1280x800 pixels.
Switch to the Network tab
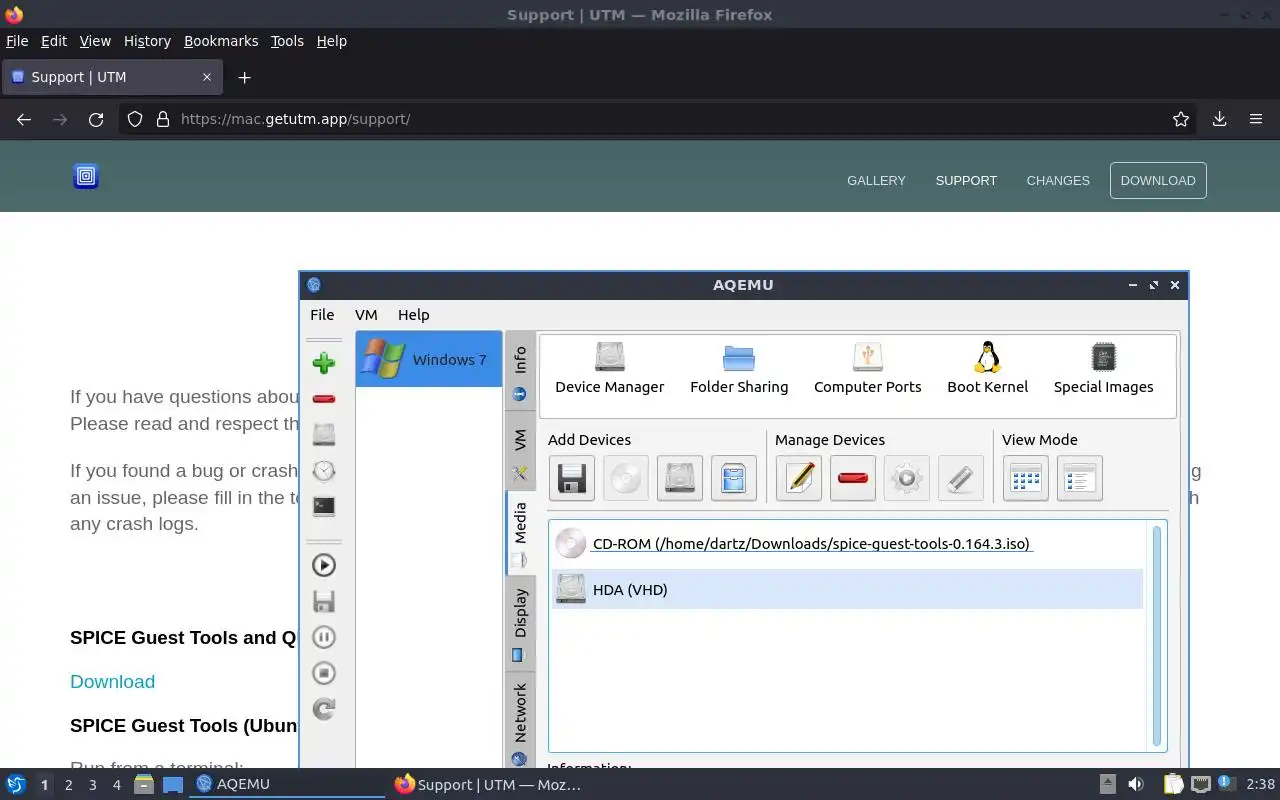tap(520, 720)
